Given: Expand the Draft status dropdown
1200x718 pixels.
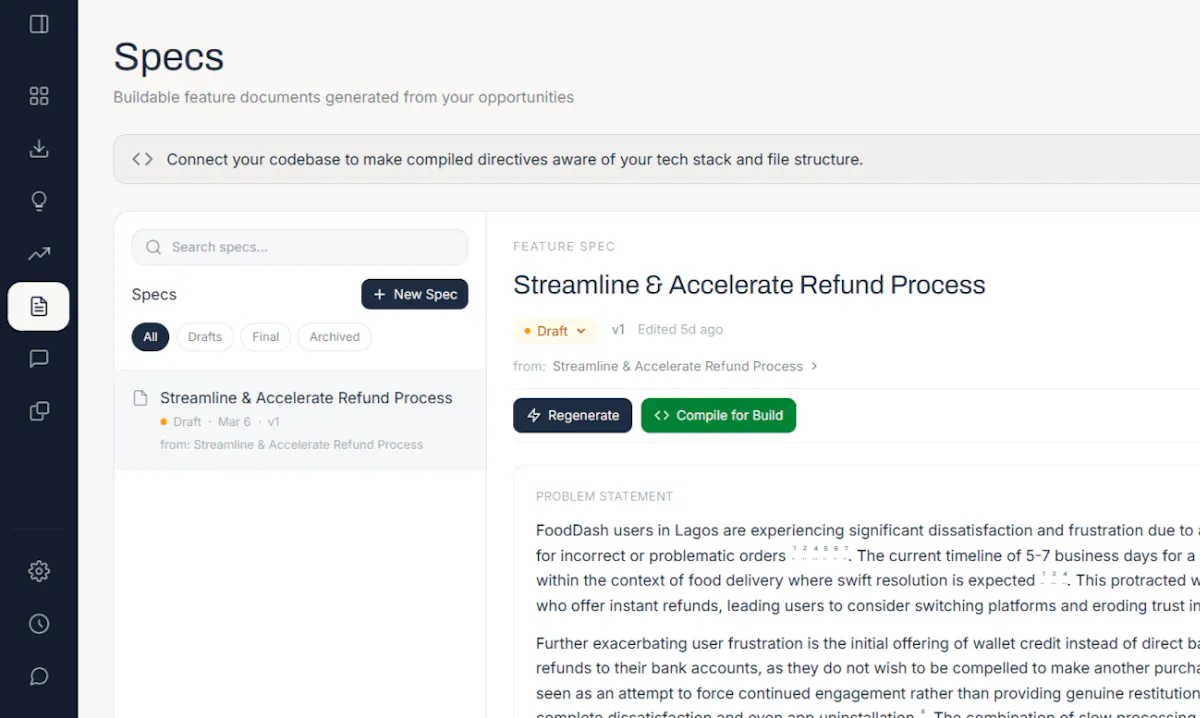Looking at the screenshot, I should click(x=556, y=330).
